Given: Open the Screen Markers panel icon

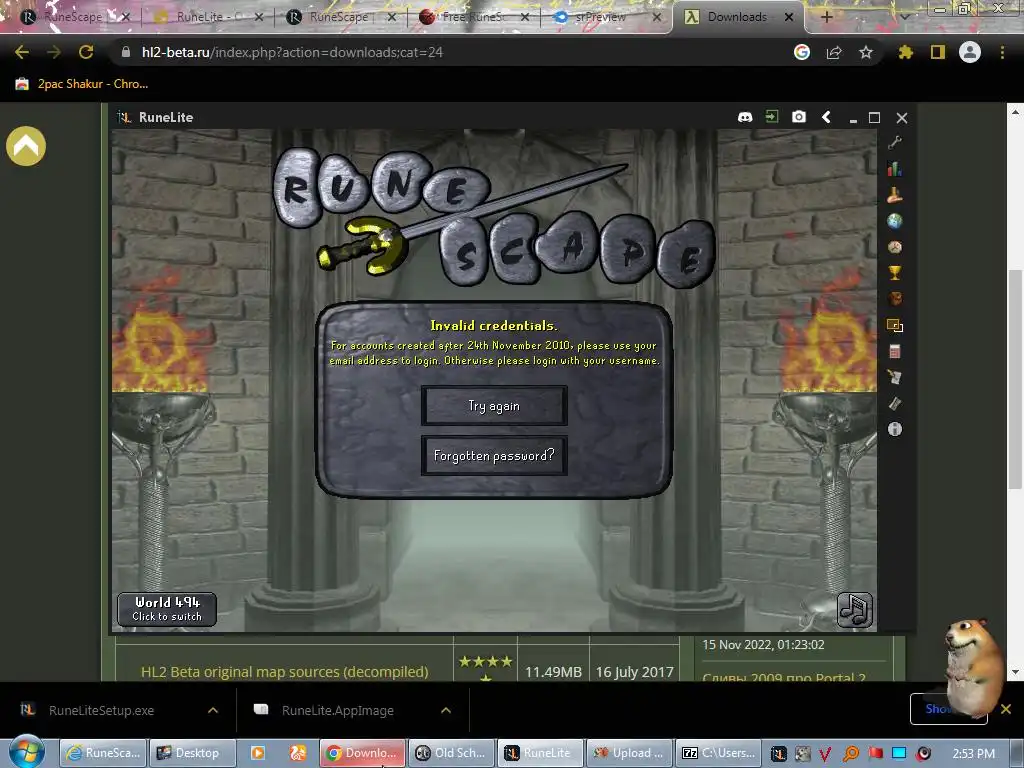Looking at the screenshot, I should click(x=895, y=325).
